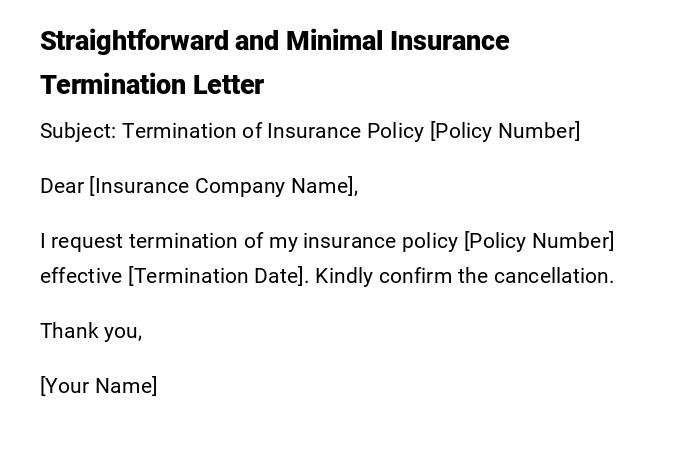Click the word "and" in the heading

click(x=257, y=41)
